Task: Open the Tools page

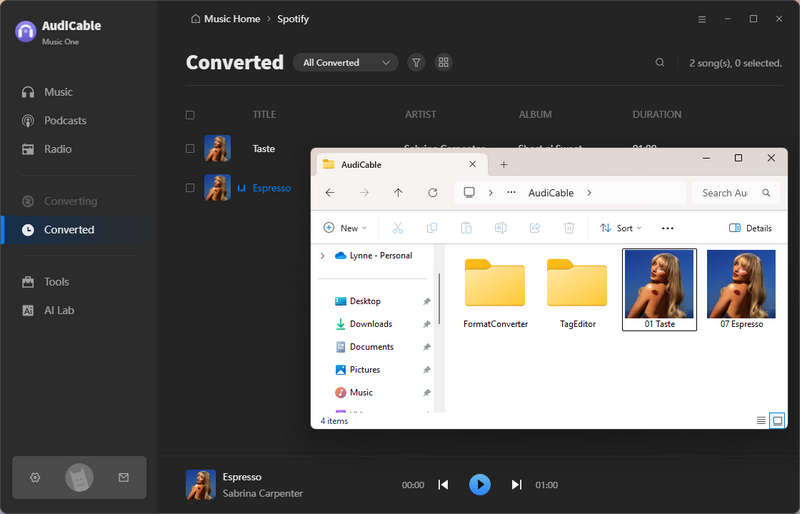Action: click(x=45, y=282)
